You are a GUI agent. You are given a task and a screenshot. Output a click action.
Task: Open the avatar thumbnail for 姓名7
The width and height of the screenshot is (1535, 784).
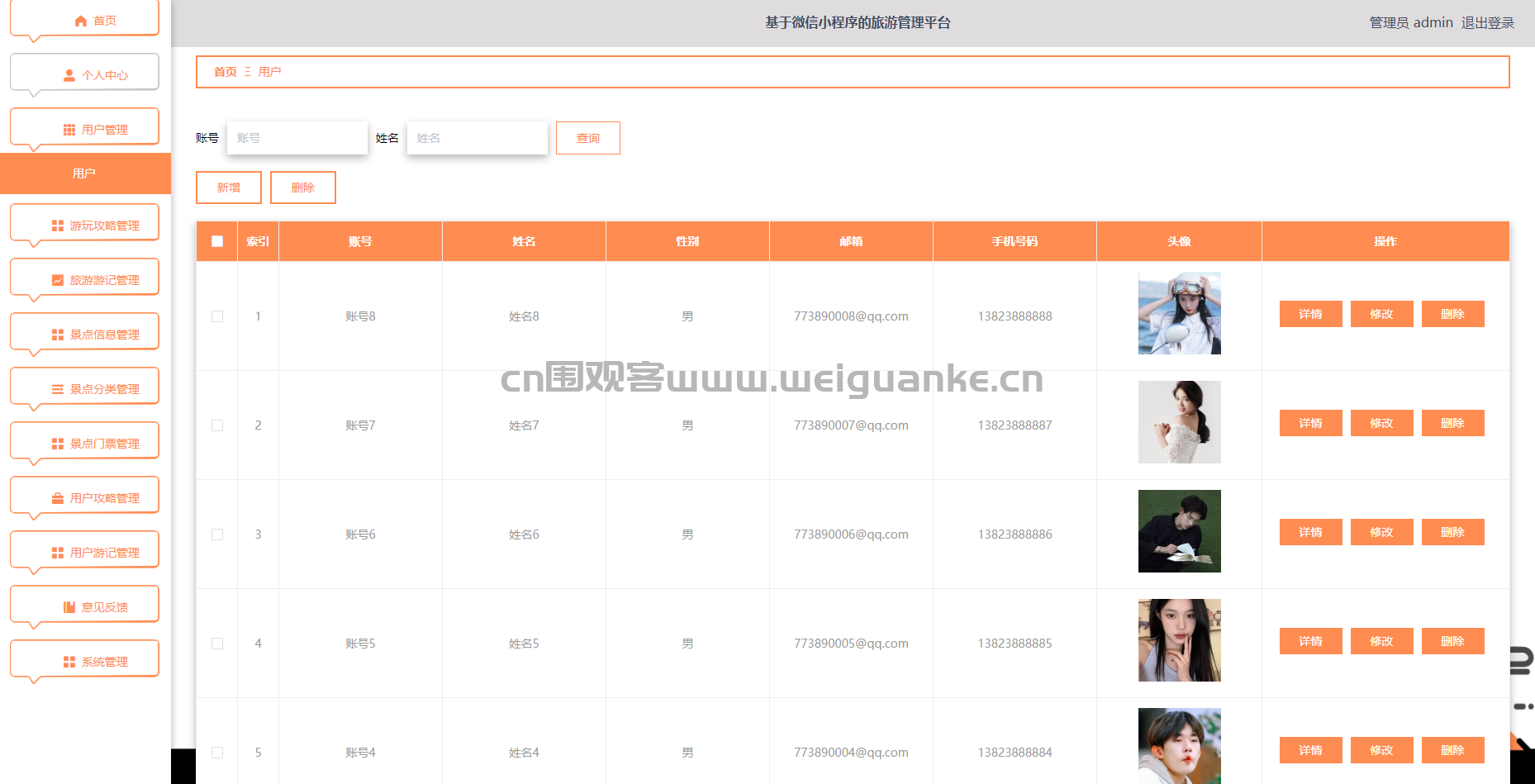point(1179,422)
